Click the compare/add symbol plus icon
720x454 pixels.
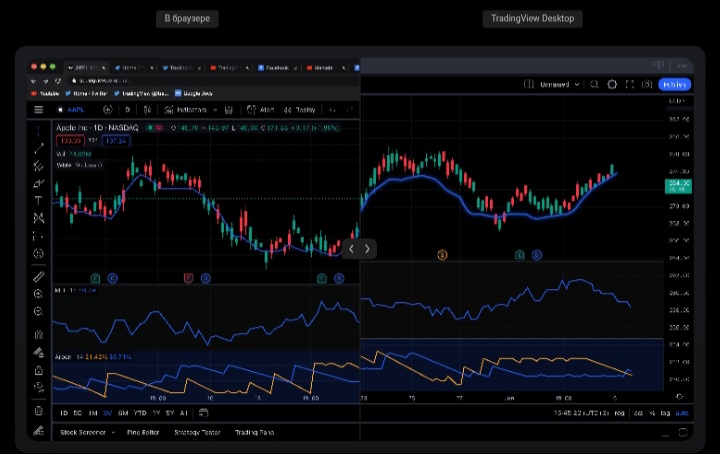107,110
